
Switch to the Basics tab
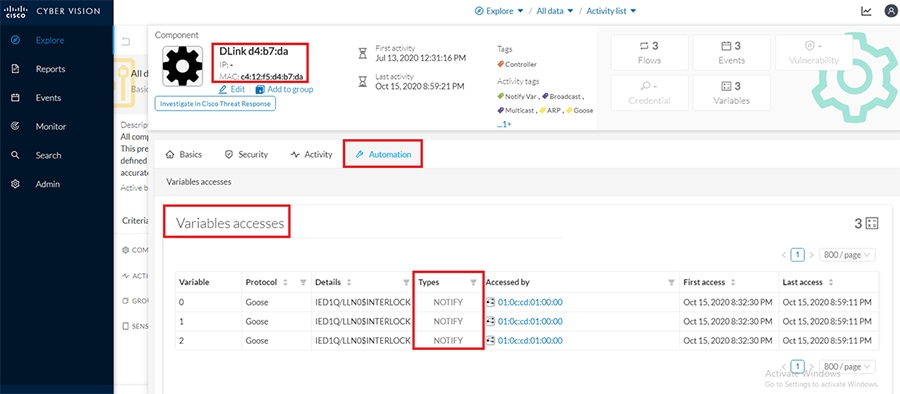[x=184, y=154]
